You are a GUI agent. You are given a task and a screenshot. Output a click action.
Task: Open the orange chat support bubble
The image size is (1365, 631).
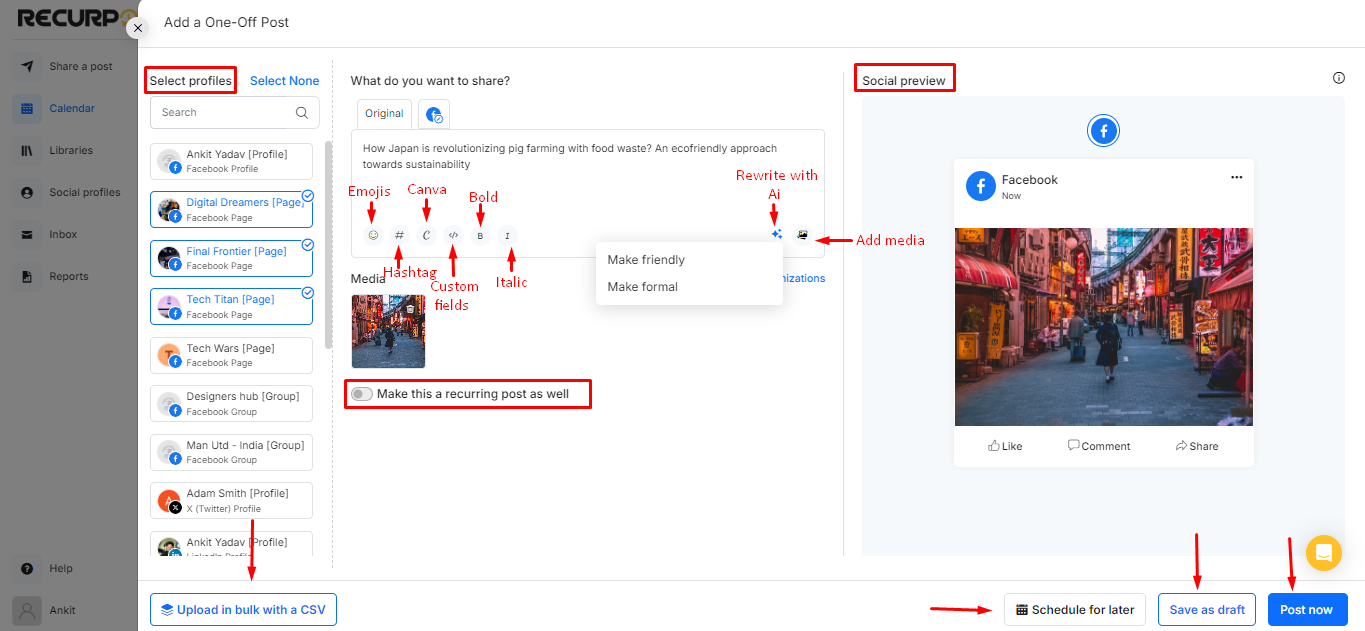pos(1324,552)
